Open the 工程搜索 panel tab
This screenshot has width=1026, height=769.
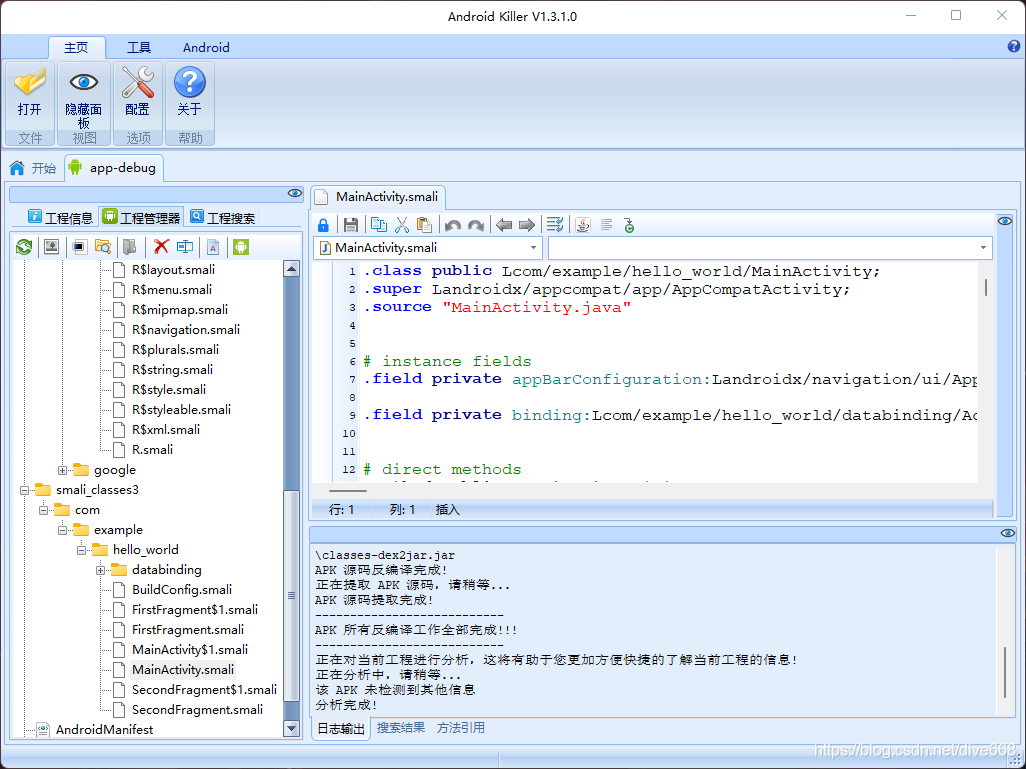pos(223,217)
